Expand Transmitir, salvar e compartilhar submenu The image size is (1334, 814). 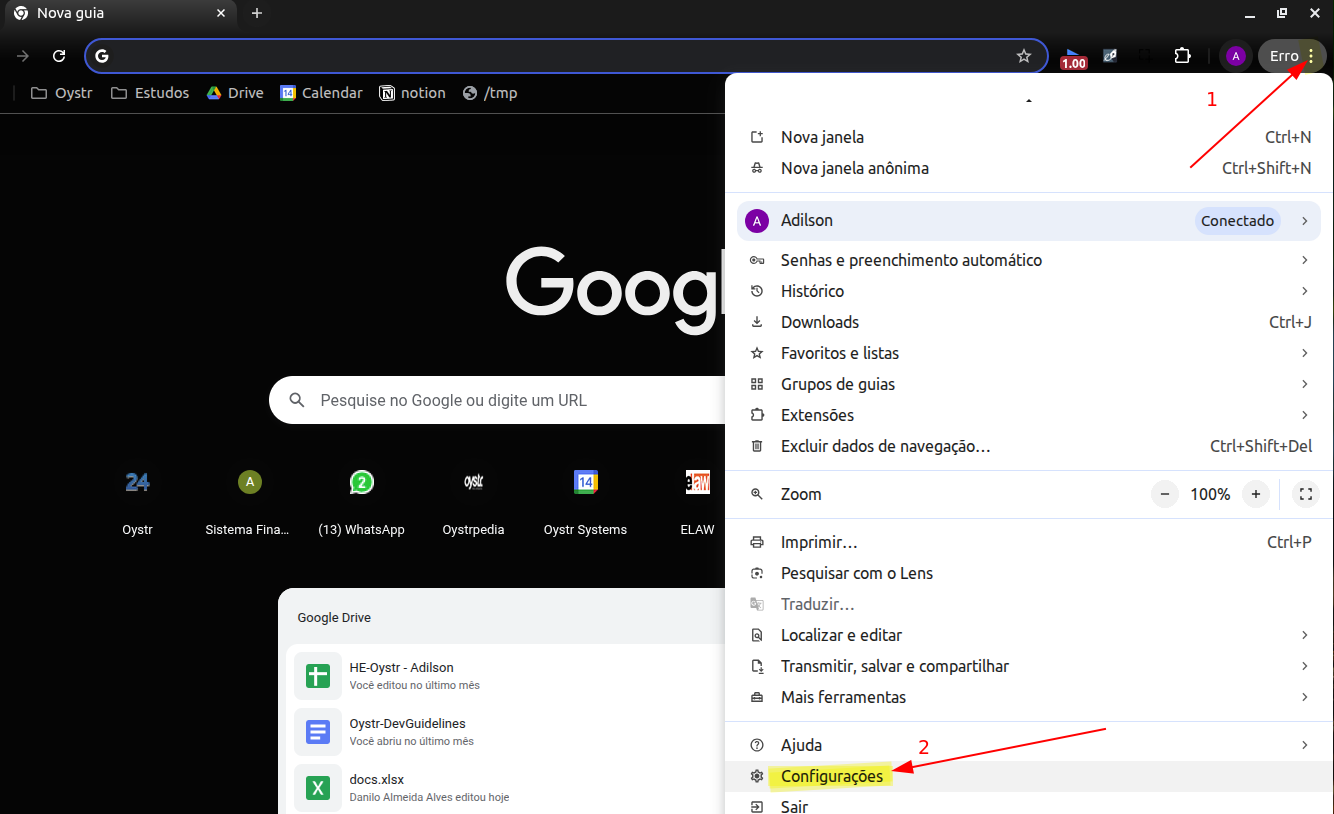[1029, 666]
